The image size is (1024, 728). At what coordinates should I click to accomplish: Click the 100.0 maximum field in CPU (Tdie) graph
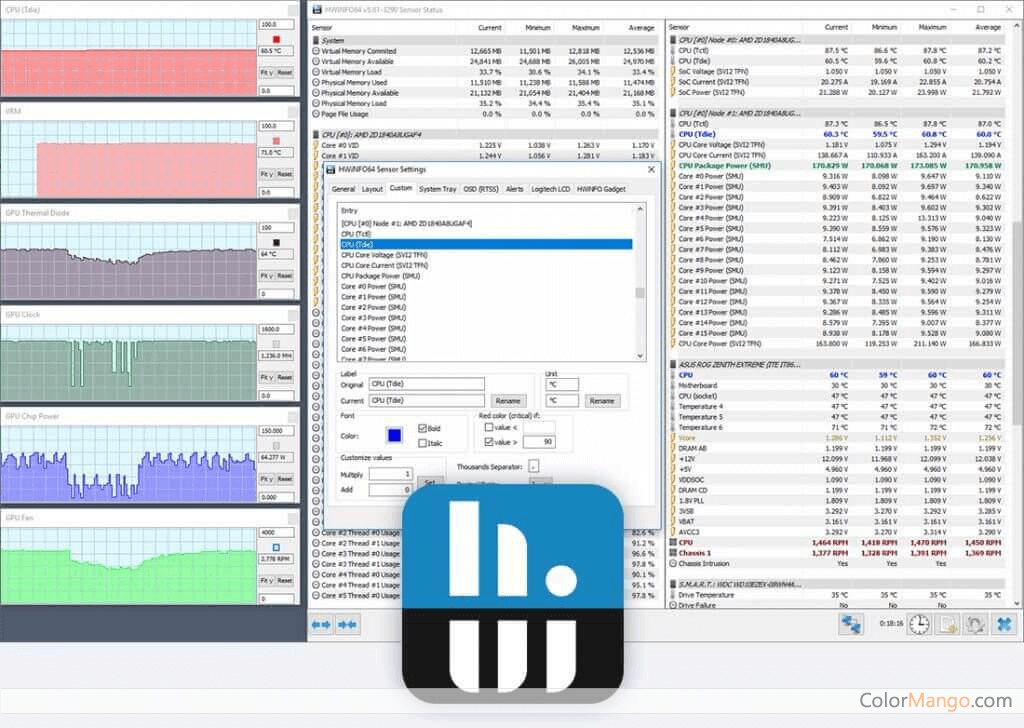(x=276, y=24)
